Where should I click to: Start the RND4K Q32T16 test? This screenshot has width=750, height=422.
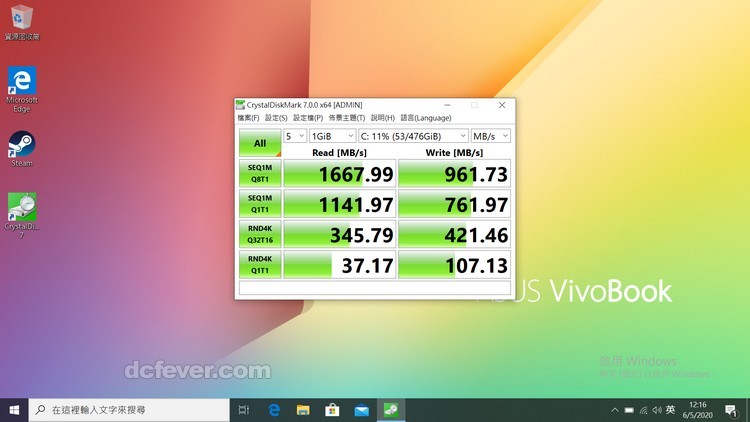tap(260, 234)
